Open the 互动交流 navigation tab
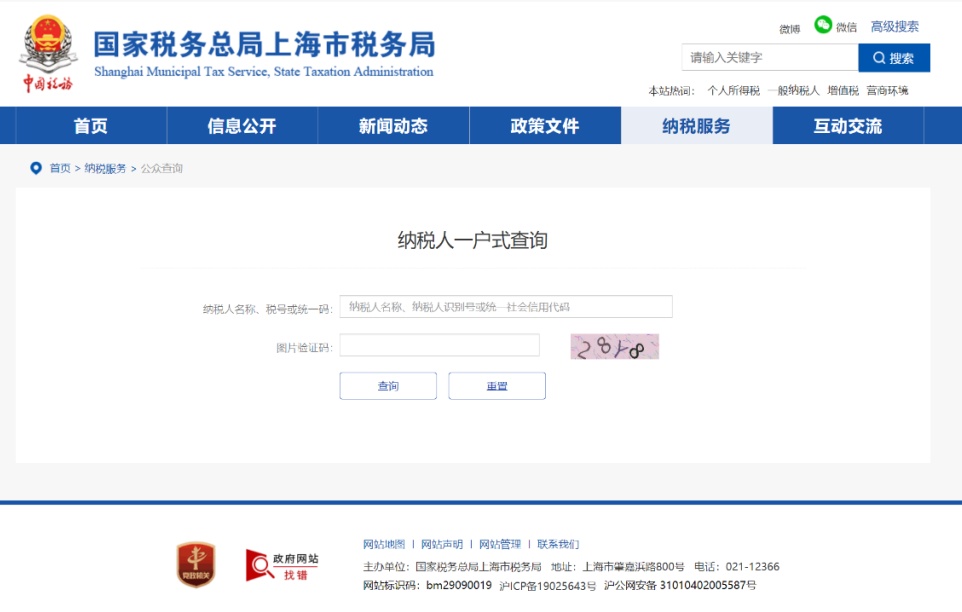 point(848,126)
